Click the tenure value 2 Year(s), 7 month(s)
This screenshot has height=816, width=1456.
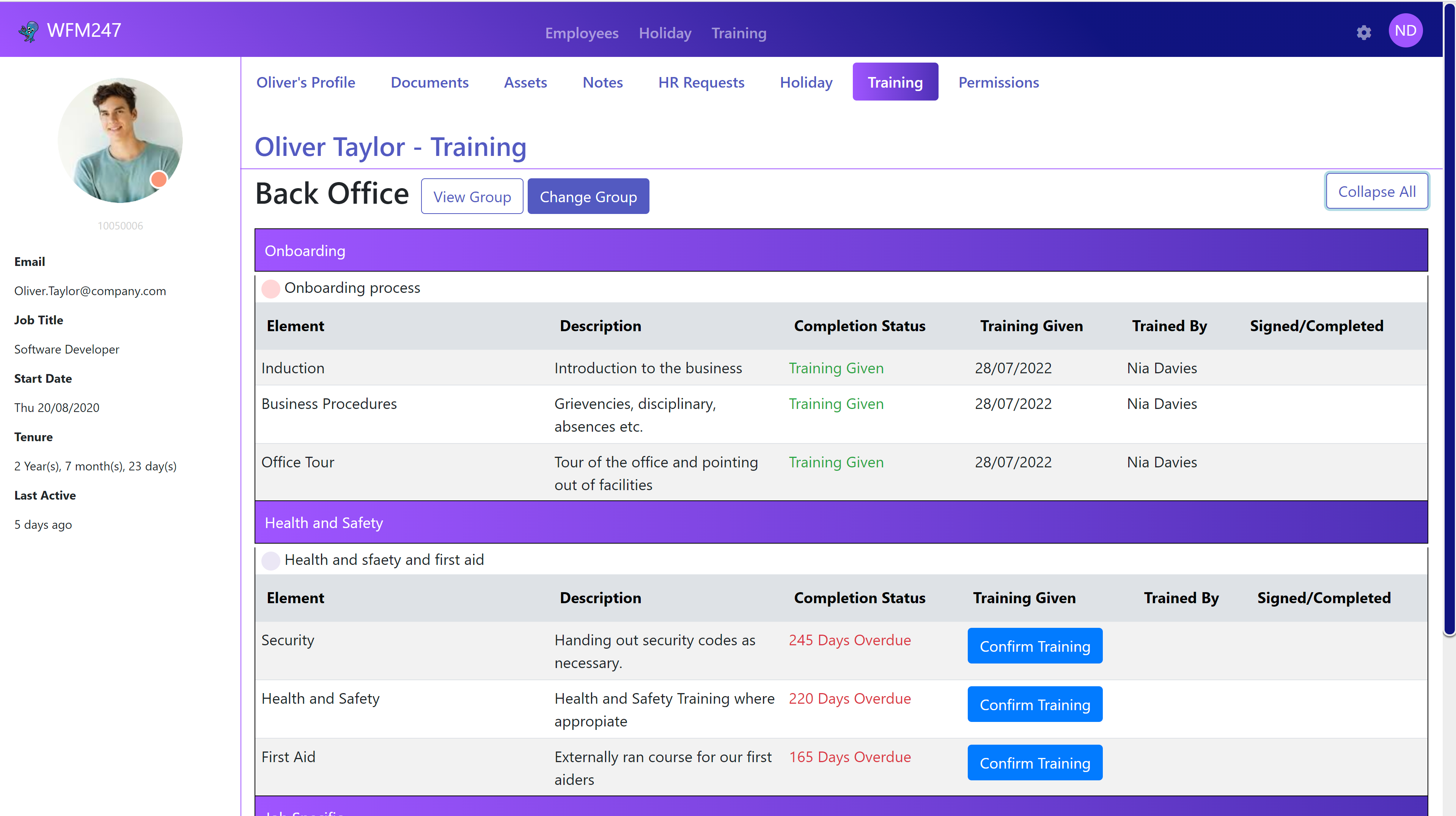(95, 466)
